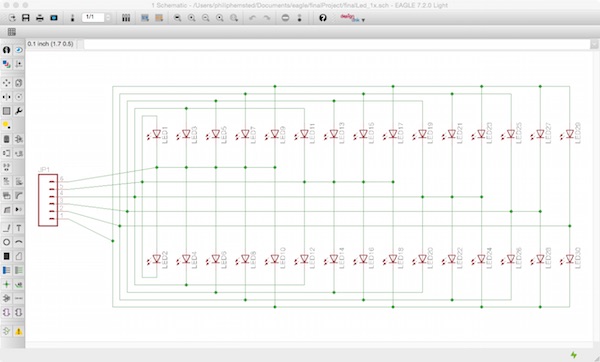The height and width of the screenshot is (362, 600).
Task: Print the schematic using the printer icon
Action: click(40, 18)
